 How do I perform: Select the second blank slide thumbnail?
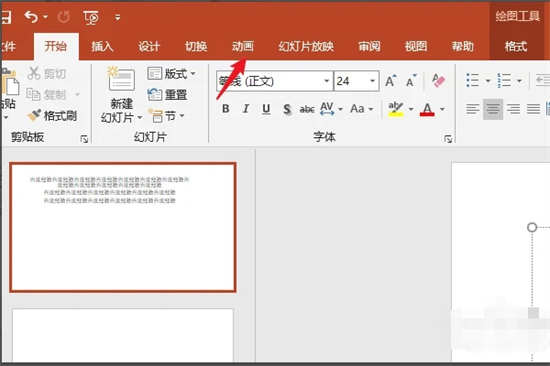tap(123, 335)
